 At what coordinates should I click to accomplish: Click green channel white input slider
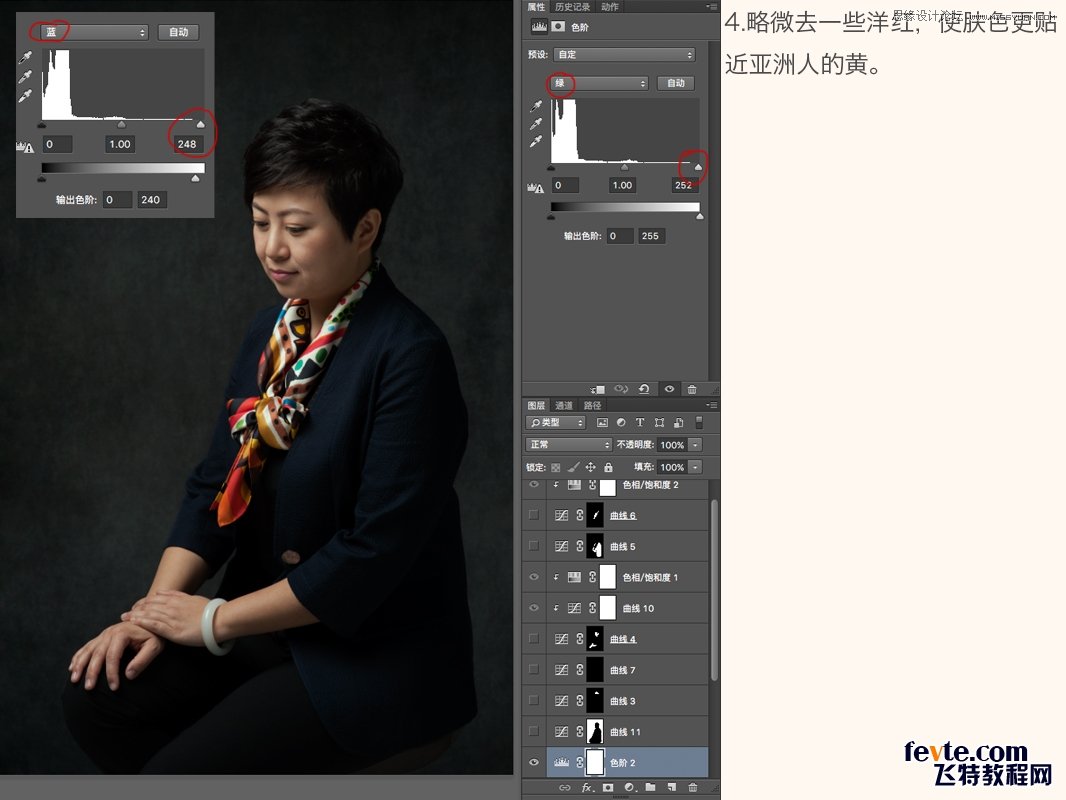tap(698, 167)
